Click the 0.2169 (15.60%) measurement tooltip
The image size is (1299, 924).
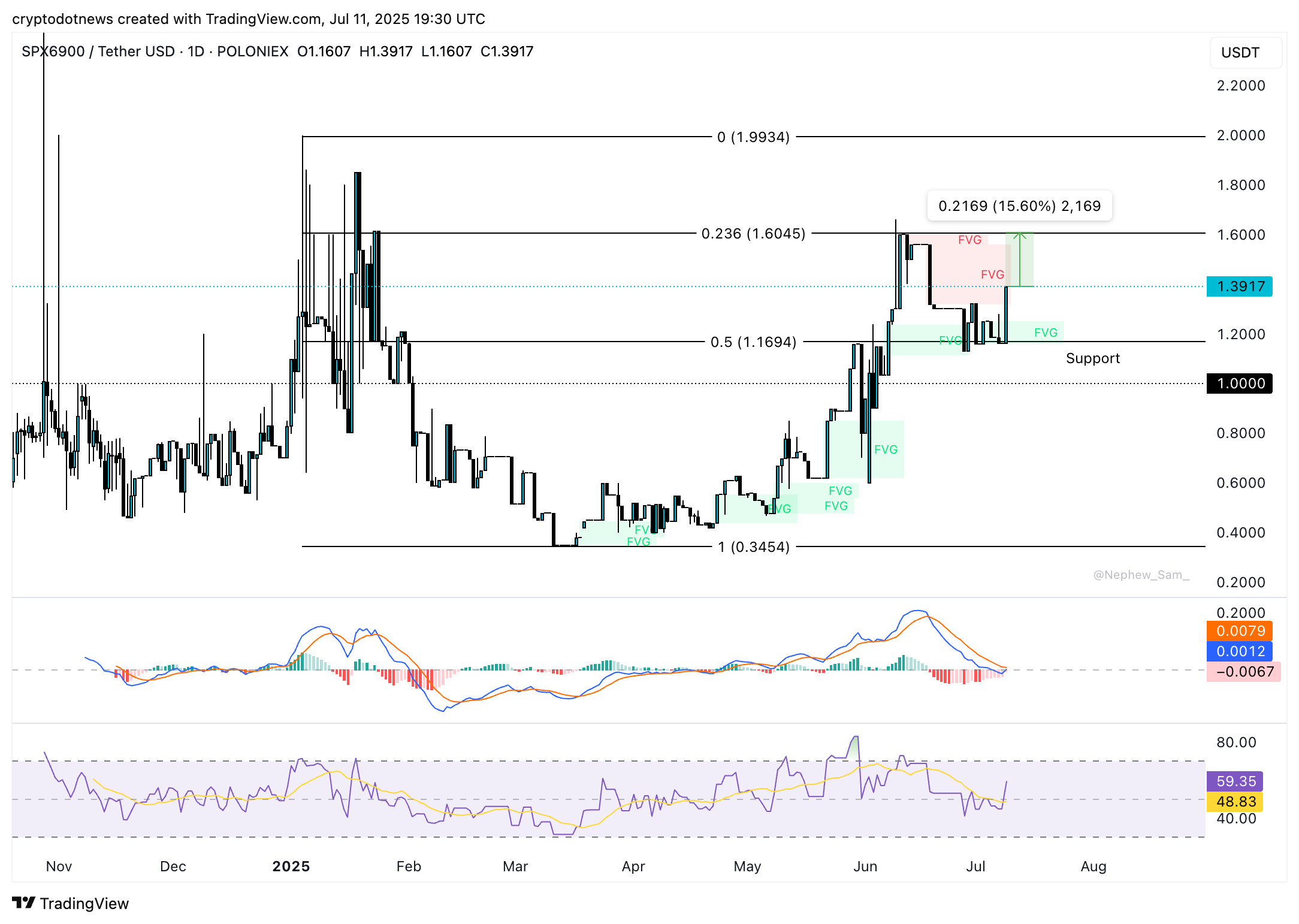coord(1019,206)
